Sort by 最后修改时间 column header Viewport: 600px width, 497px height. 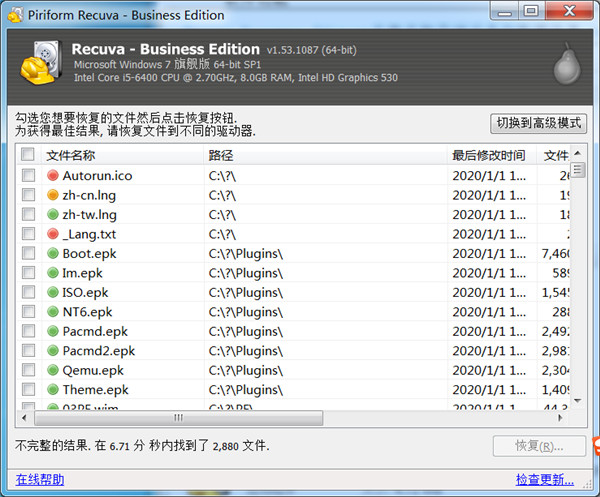tap(492, 155)
